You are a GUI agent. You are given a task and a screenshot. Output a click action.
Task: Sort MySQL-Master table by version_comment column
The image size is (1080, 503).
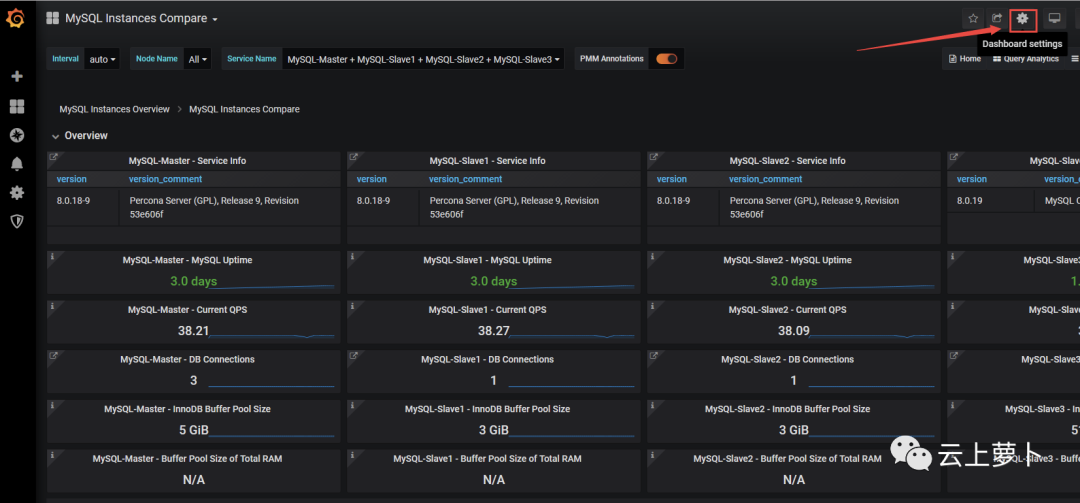click(165, 179)
